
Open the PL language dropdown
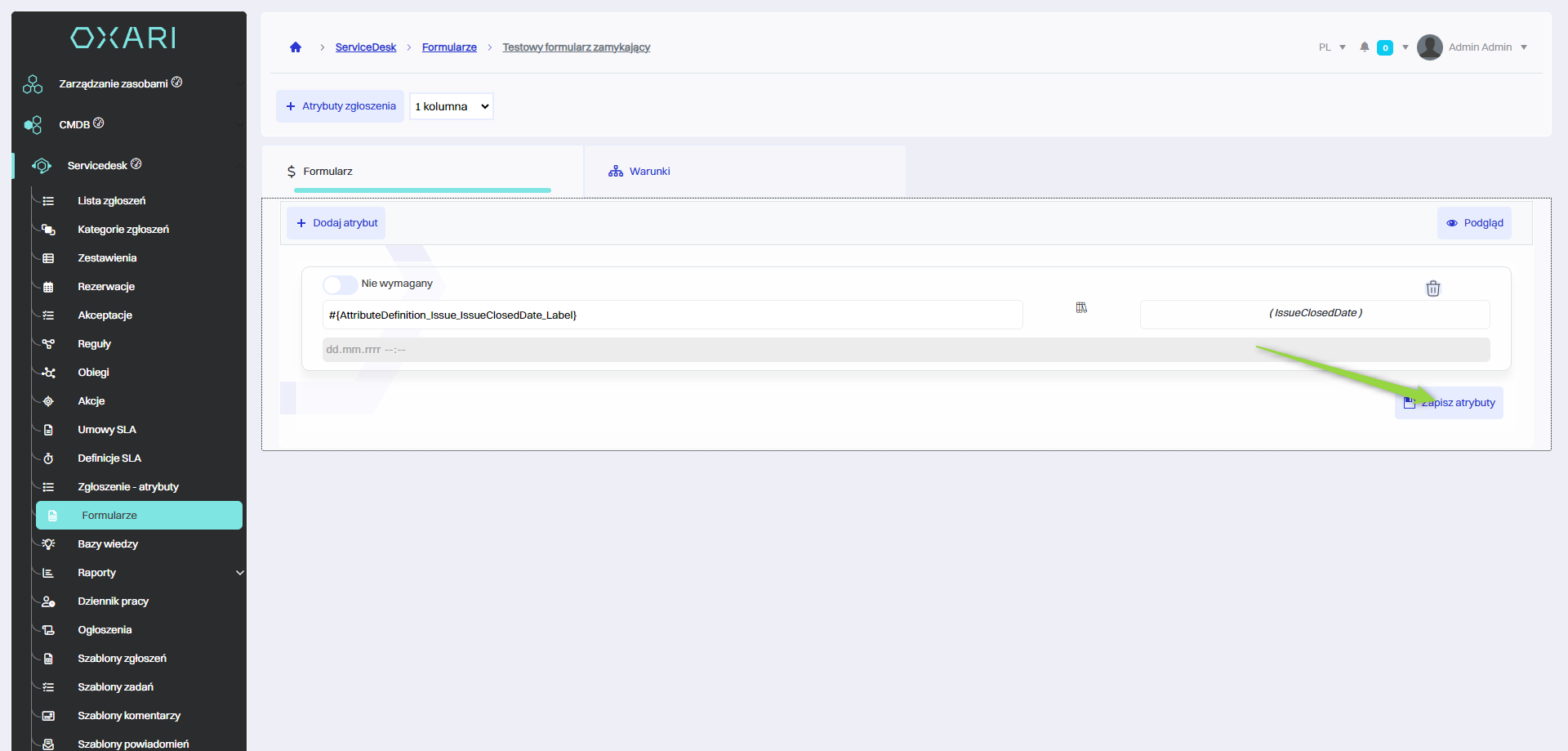click(1331, 47)
